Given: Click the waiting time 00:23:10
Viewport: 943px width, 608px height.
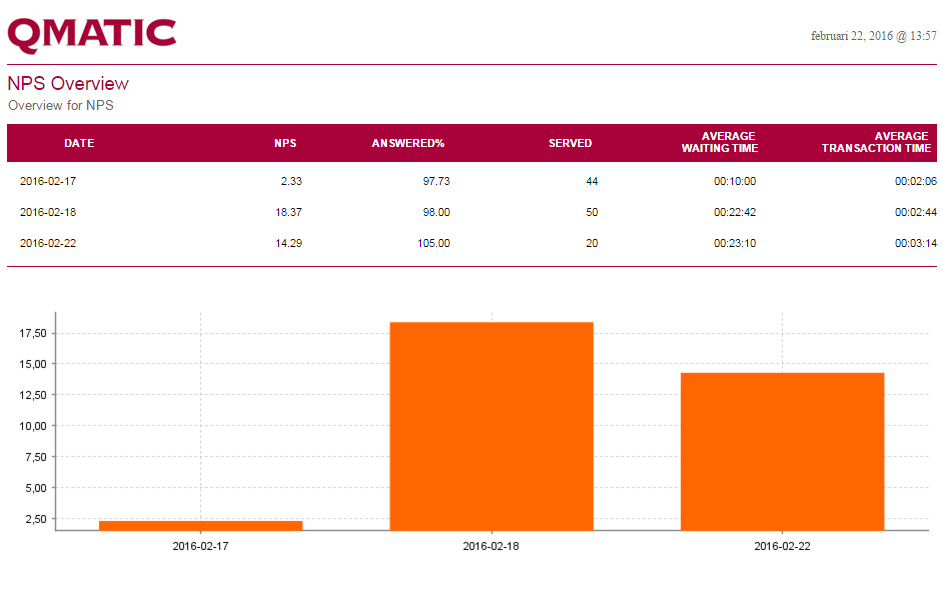Looking at the screenshot, I should (734, 243).
